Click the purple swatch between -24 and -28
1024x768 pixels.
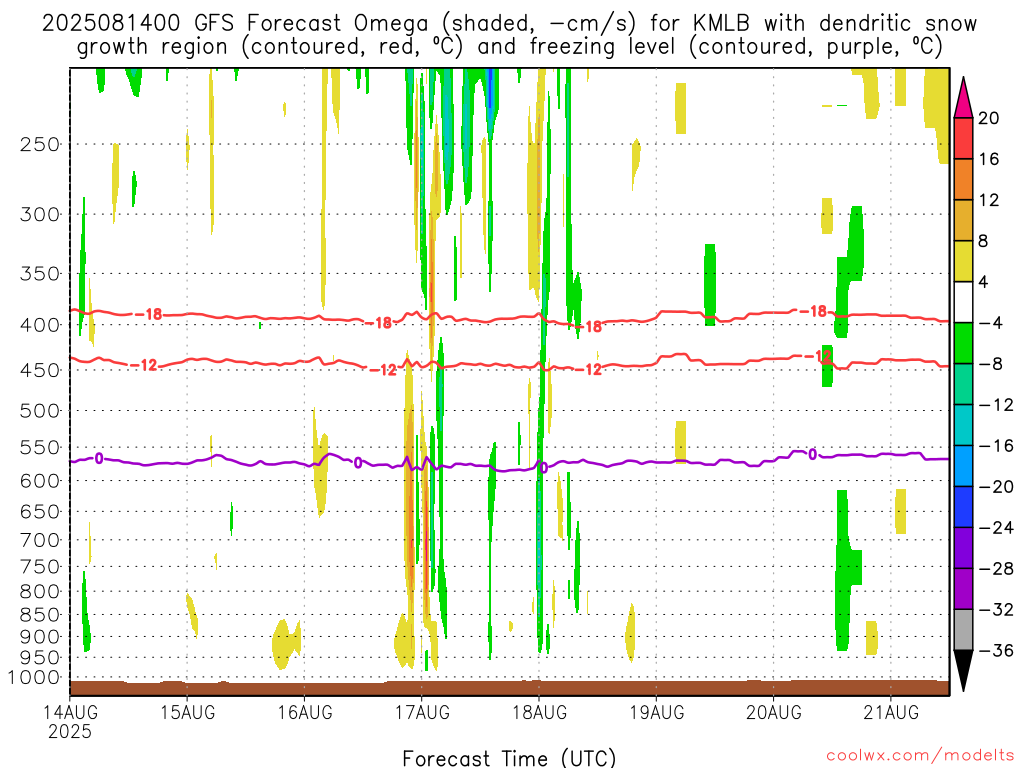point(963,548)
